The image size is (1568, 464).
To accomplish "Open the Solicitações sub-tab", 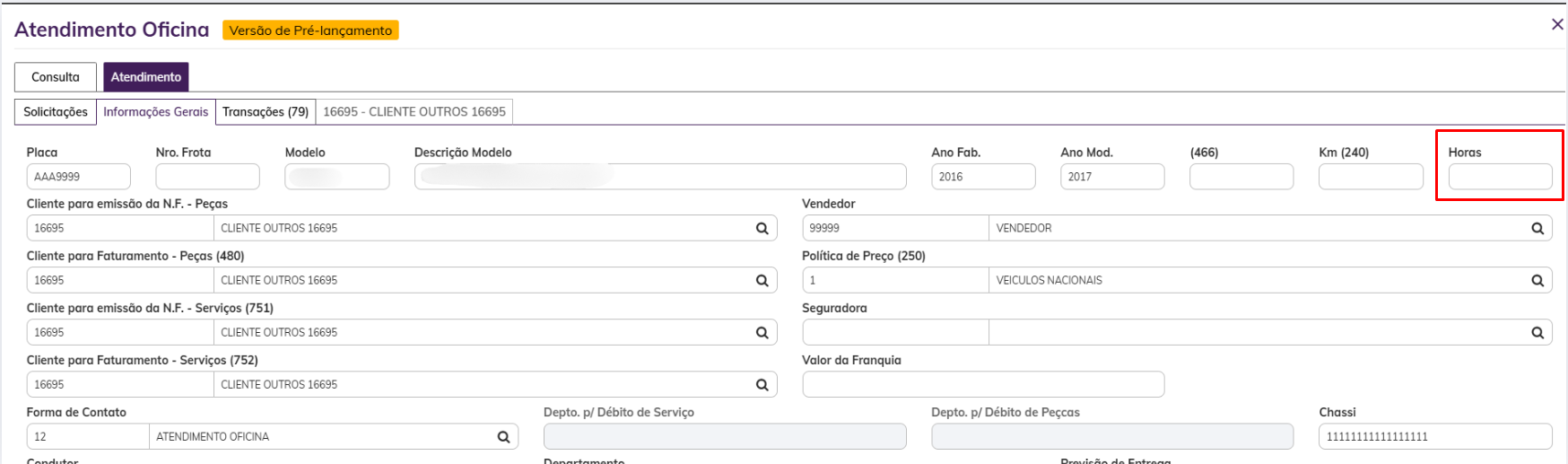I will pyautogui.click(x=56, y=112).
